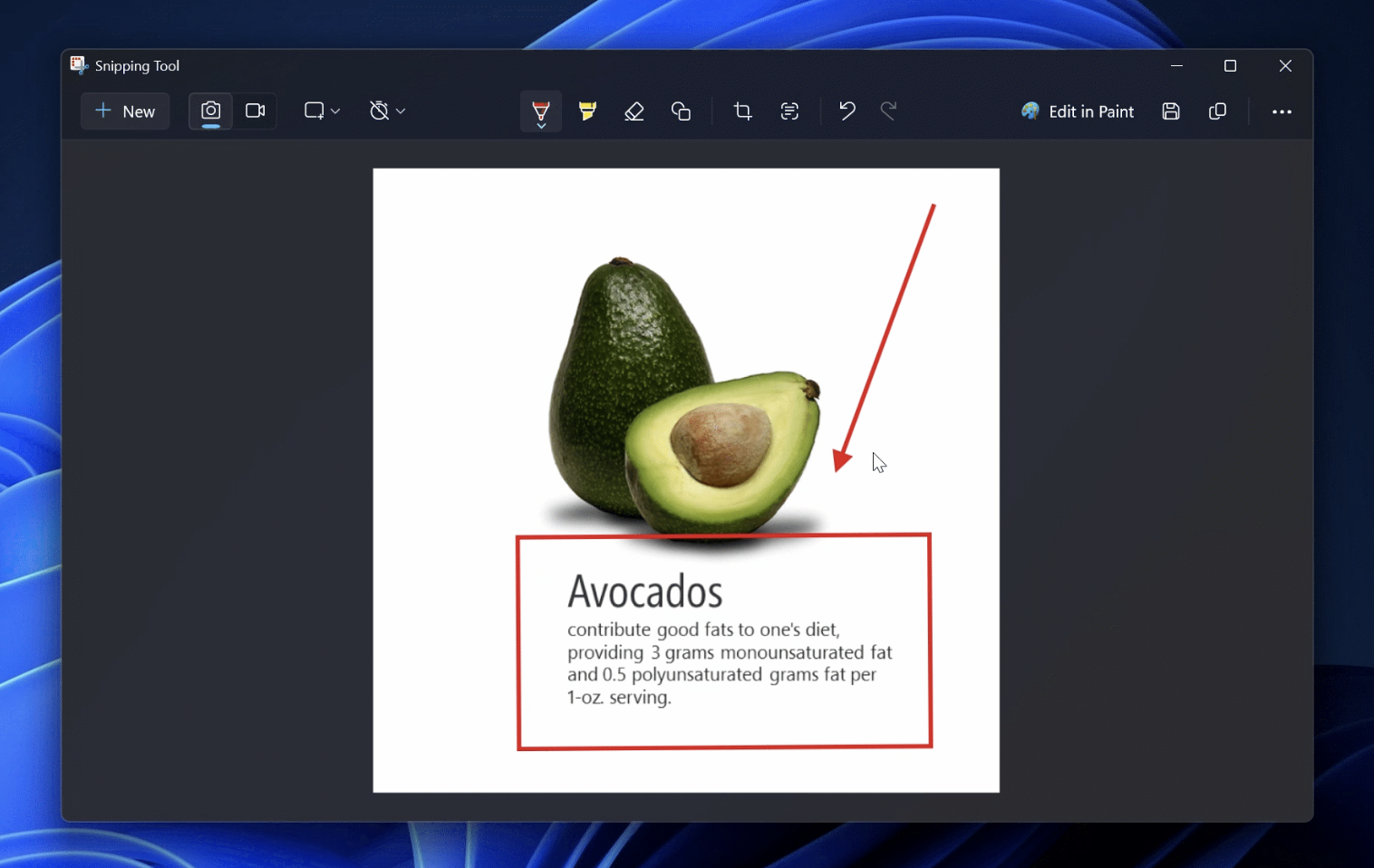
Task: Undo the last annotation
Action: point(846,111)
